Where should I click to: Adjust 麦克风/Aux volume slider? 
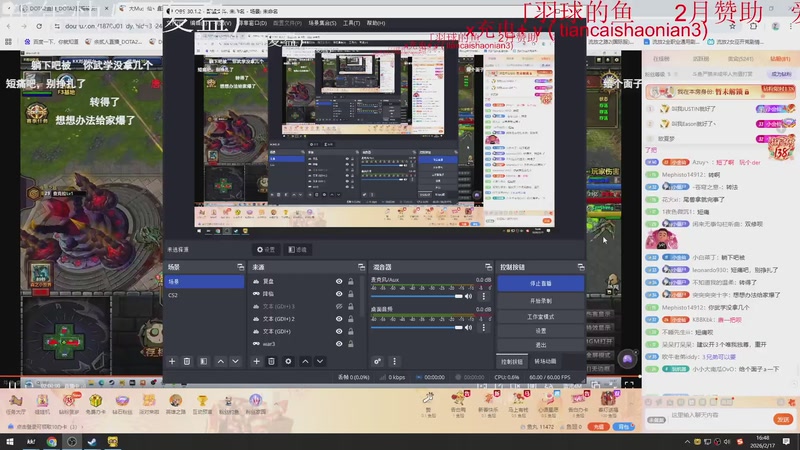pyautogui.click(x=416, y=296)
